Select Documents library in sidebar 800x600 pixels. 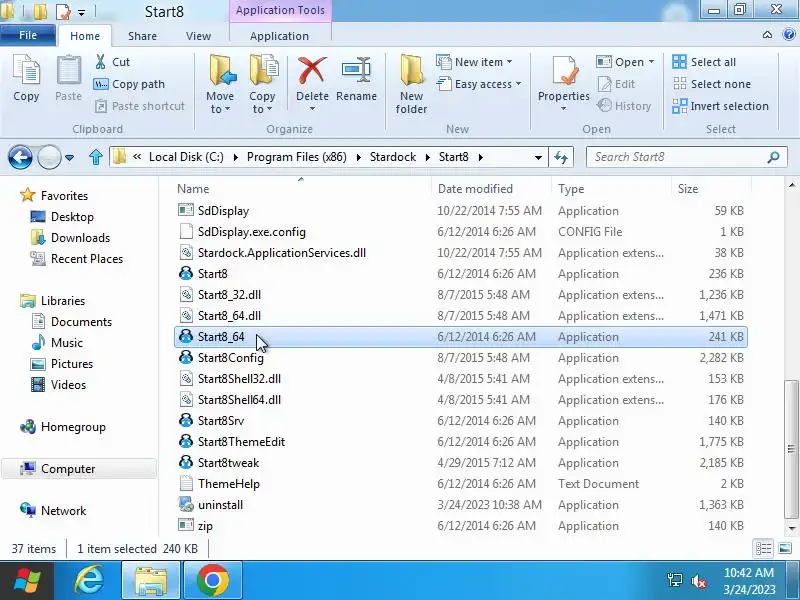point(71,321)
